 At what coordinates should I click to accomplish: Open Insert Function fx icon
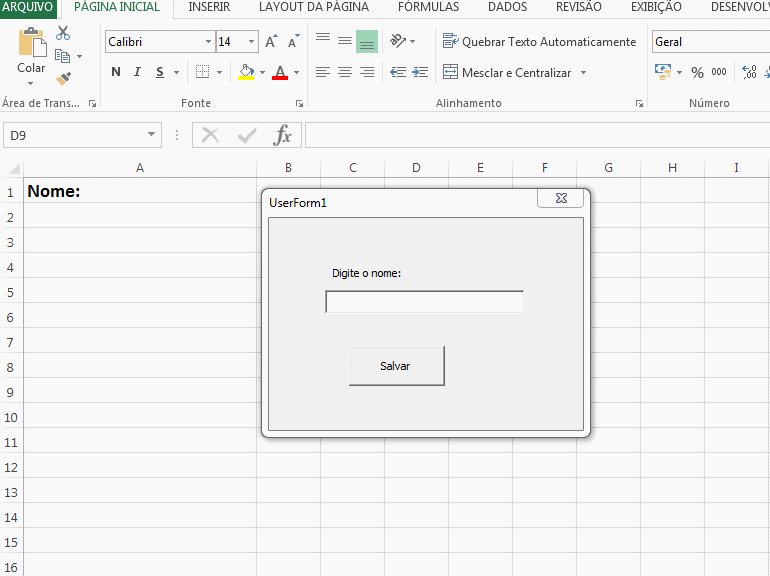click(x=283, y=135)
